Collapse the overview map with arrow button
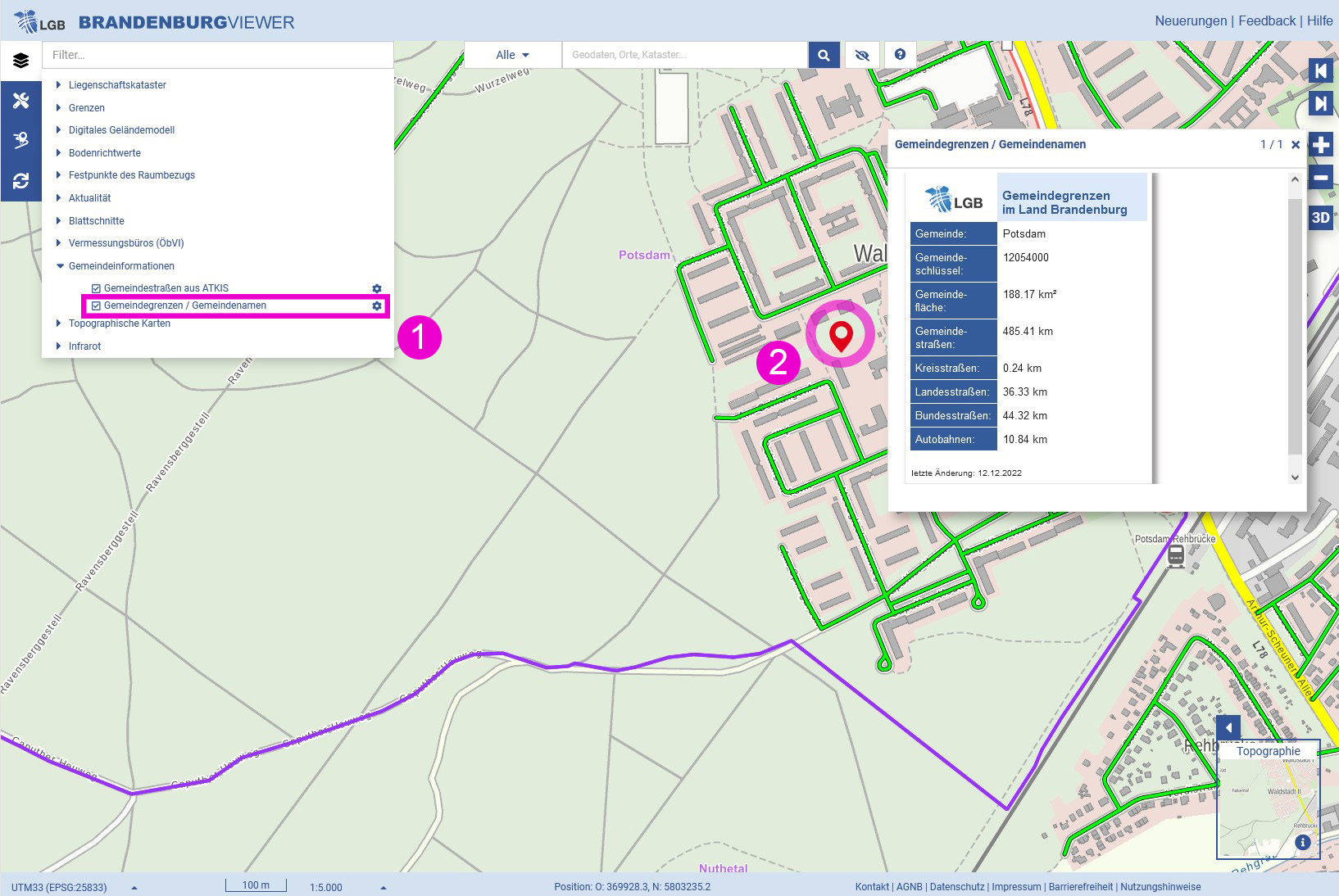This screenshot has height=896, width=1339. (1228, 727)
